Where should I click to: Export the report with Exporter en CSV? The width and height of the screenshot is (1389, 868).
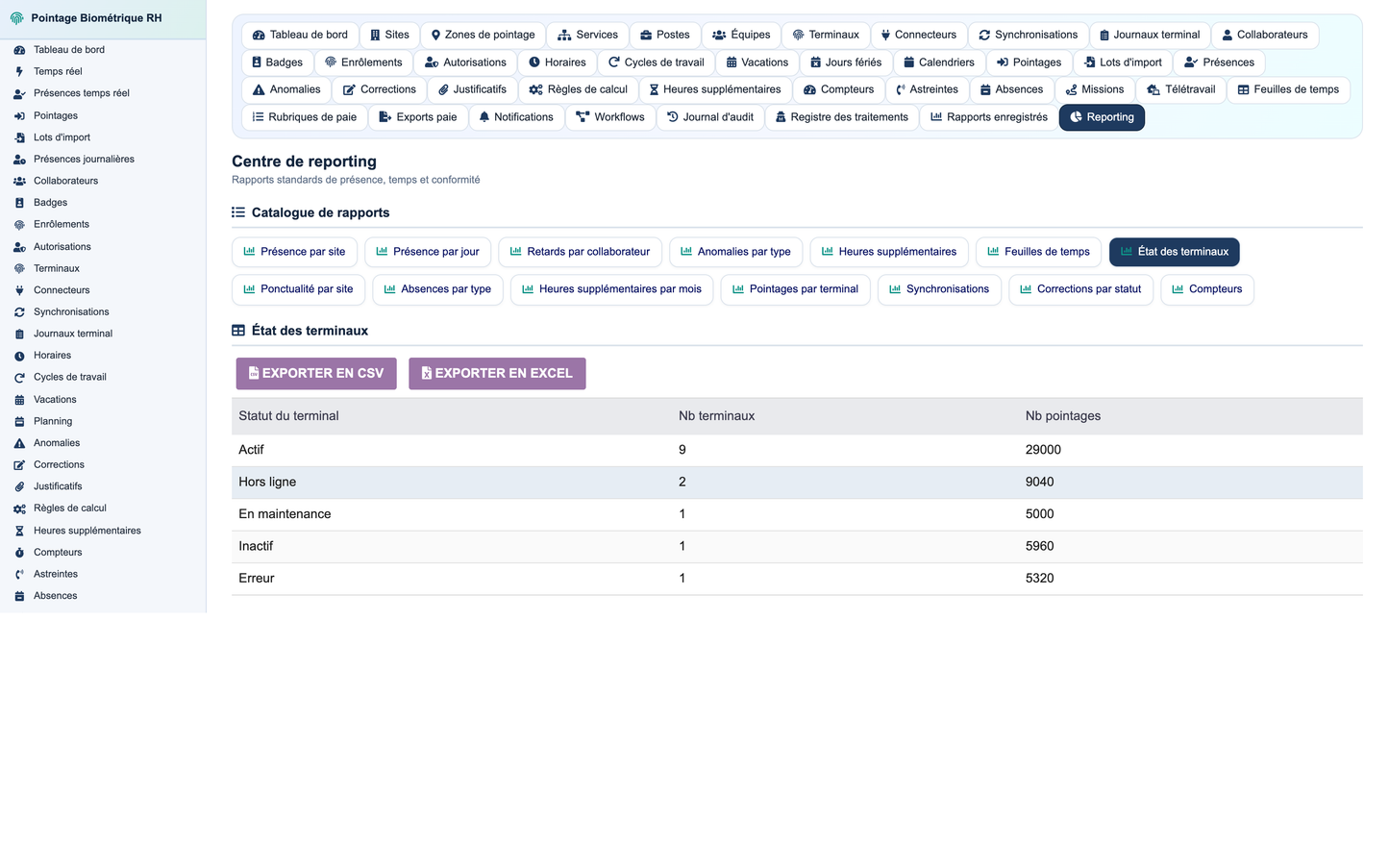[x=316, y=373]
